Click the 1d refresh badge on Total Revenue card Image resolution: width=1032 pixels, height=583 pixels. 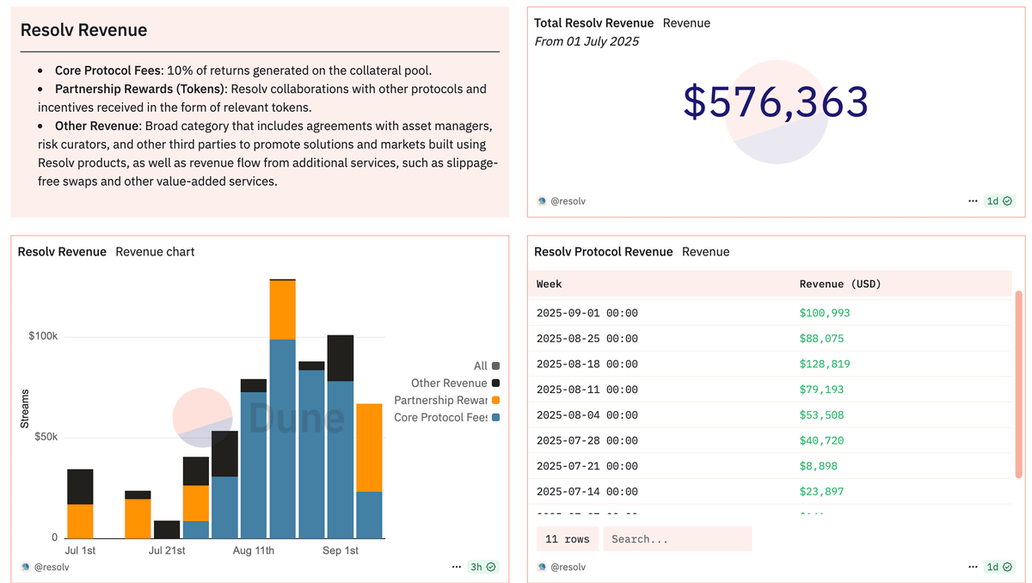tap(998, 201)
